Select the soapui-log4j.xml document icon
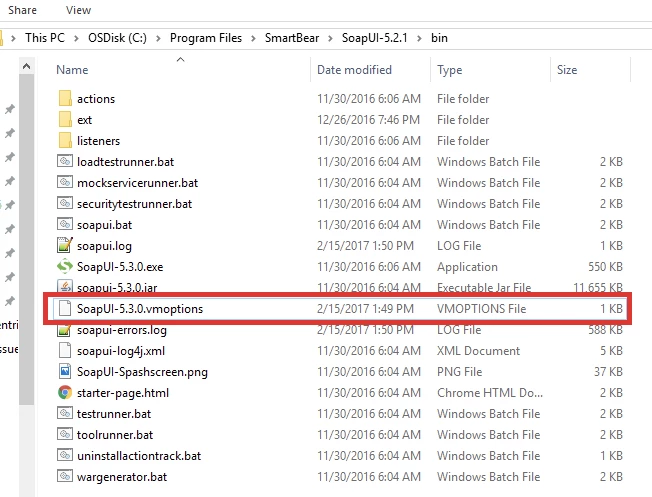Viewport: 652px width, 497px height. click(65, 350)
